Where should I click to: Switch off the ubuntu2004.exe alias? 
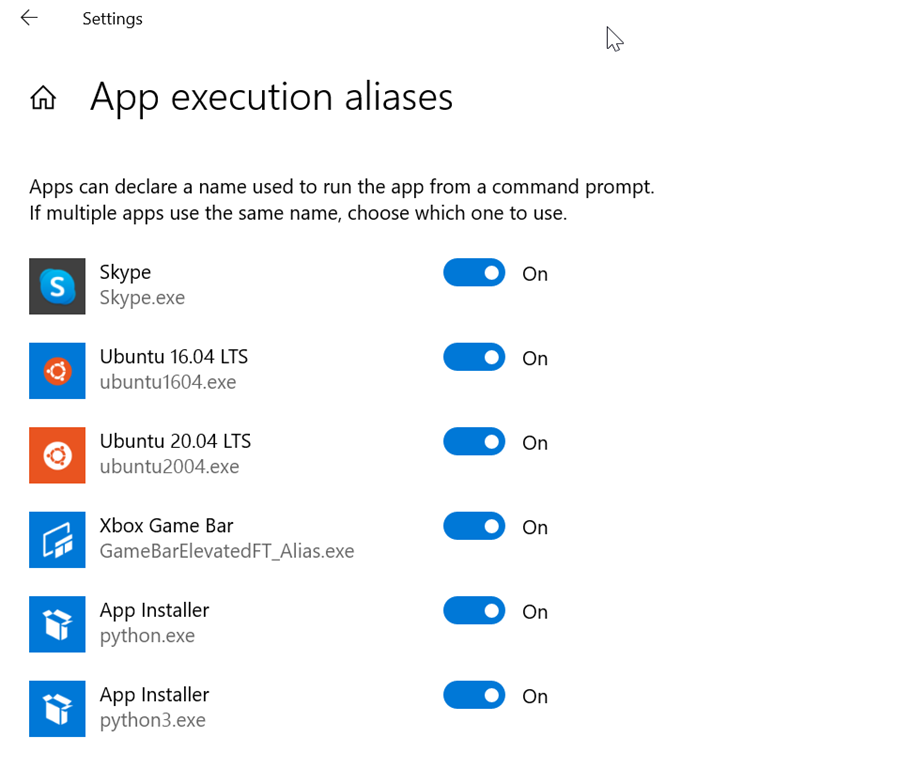click(x=474, y=442)
